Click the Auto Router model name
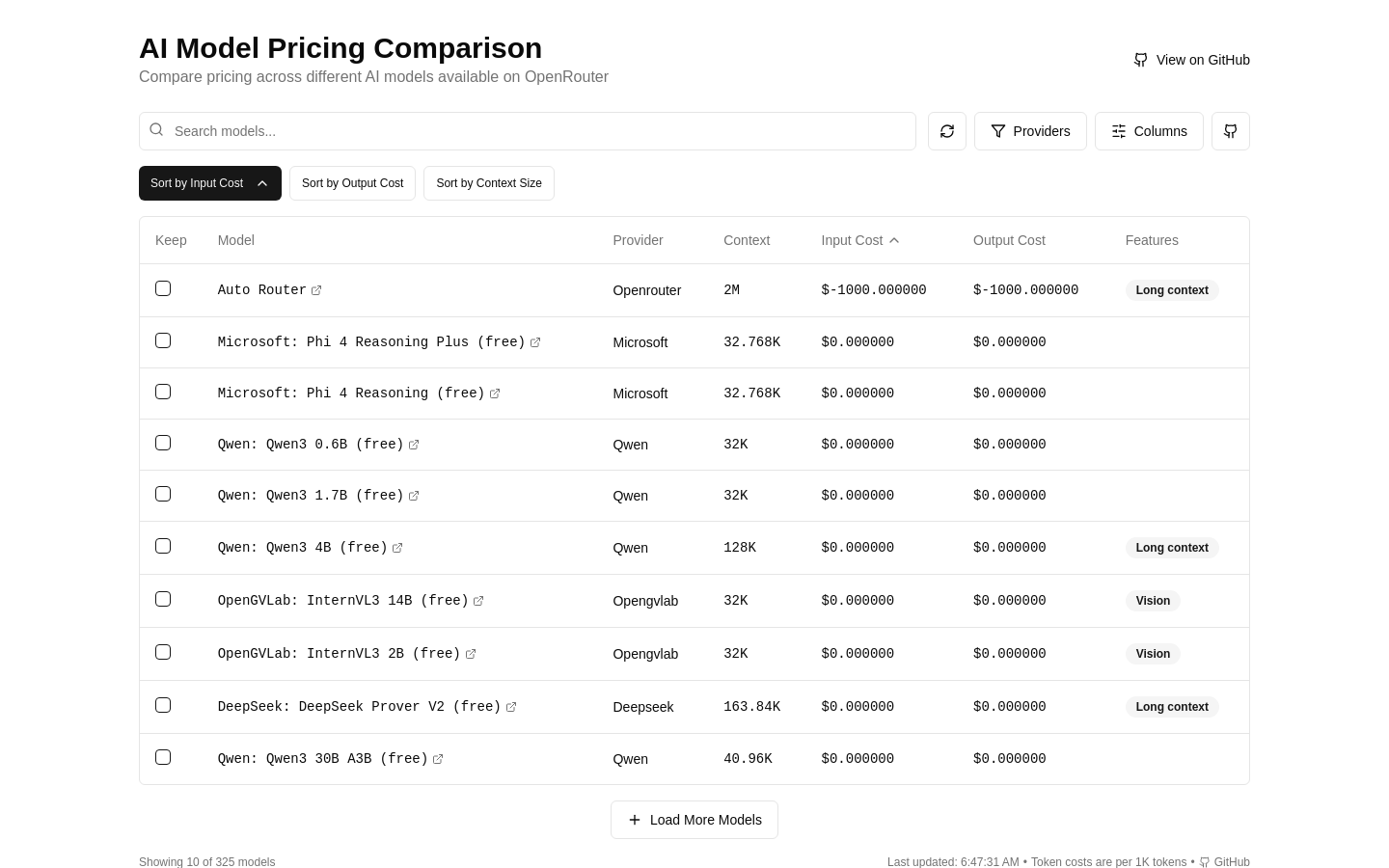 (x=261, y=290)
